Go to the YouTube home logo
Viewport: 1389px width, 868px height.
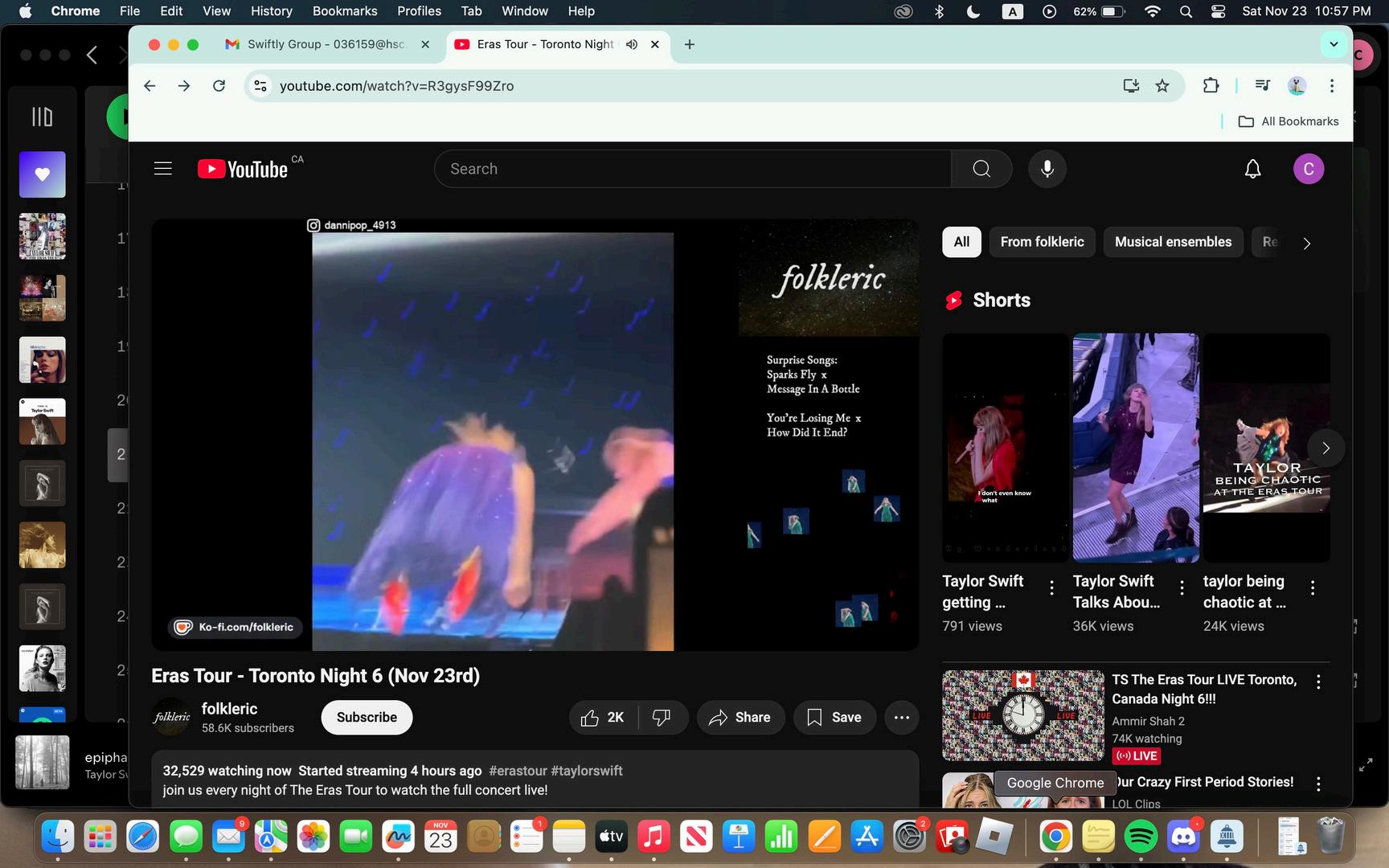(243, 169)
